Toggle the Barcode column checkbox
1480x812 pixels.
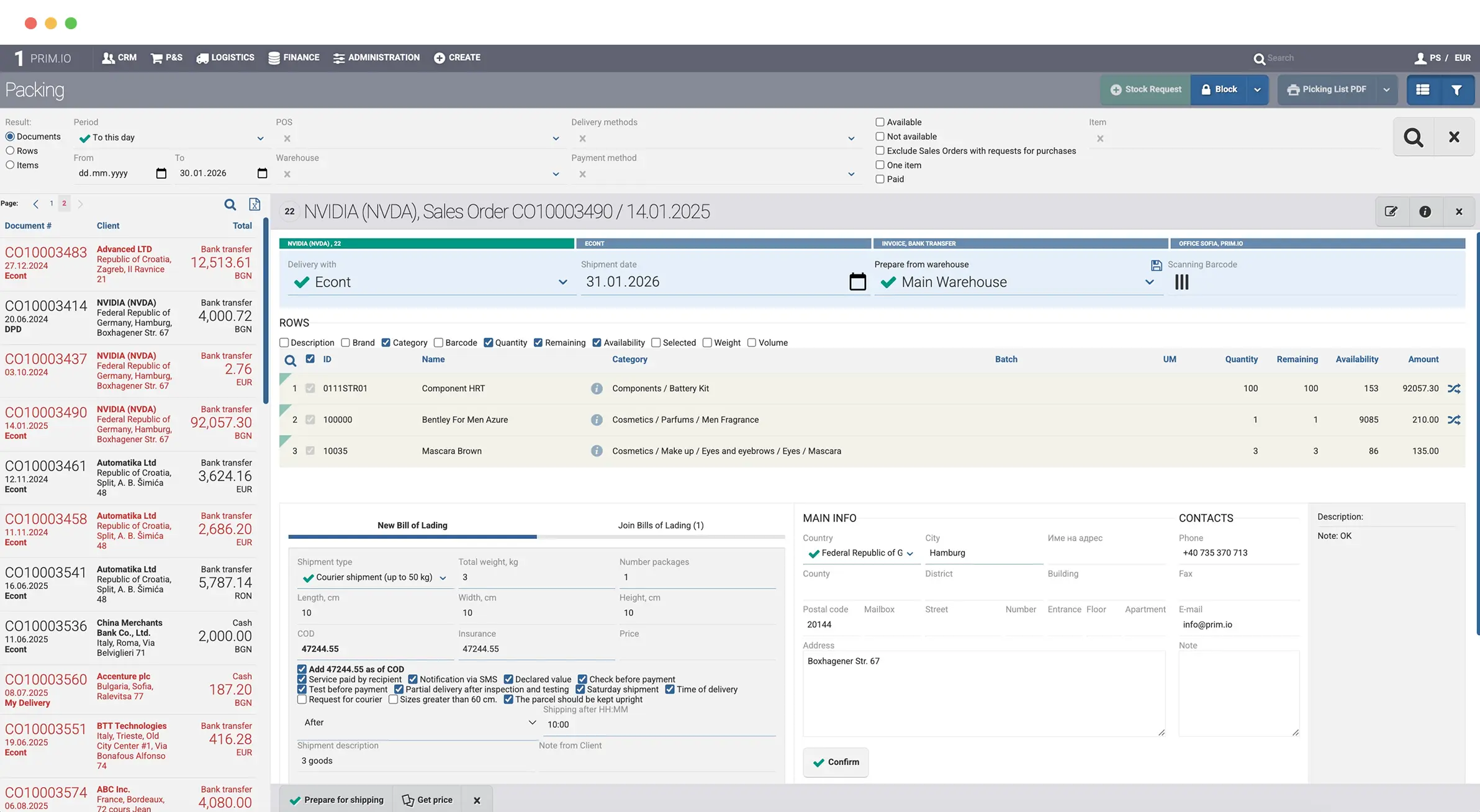pyautogui.click(x=438, y=343)
